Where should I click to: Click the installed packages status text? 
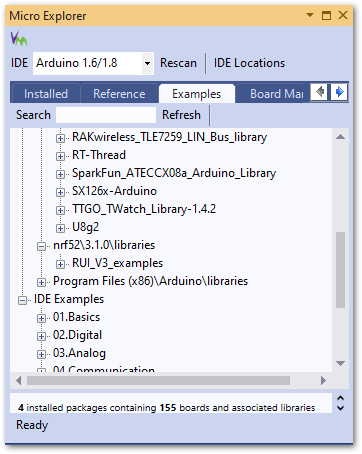coord(167,408)
